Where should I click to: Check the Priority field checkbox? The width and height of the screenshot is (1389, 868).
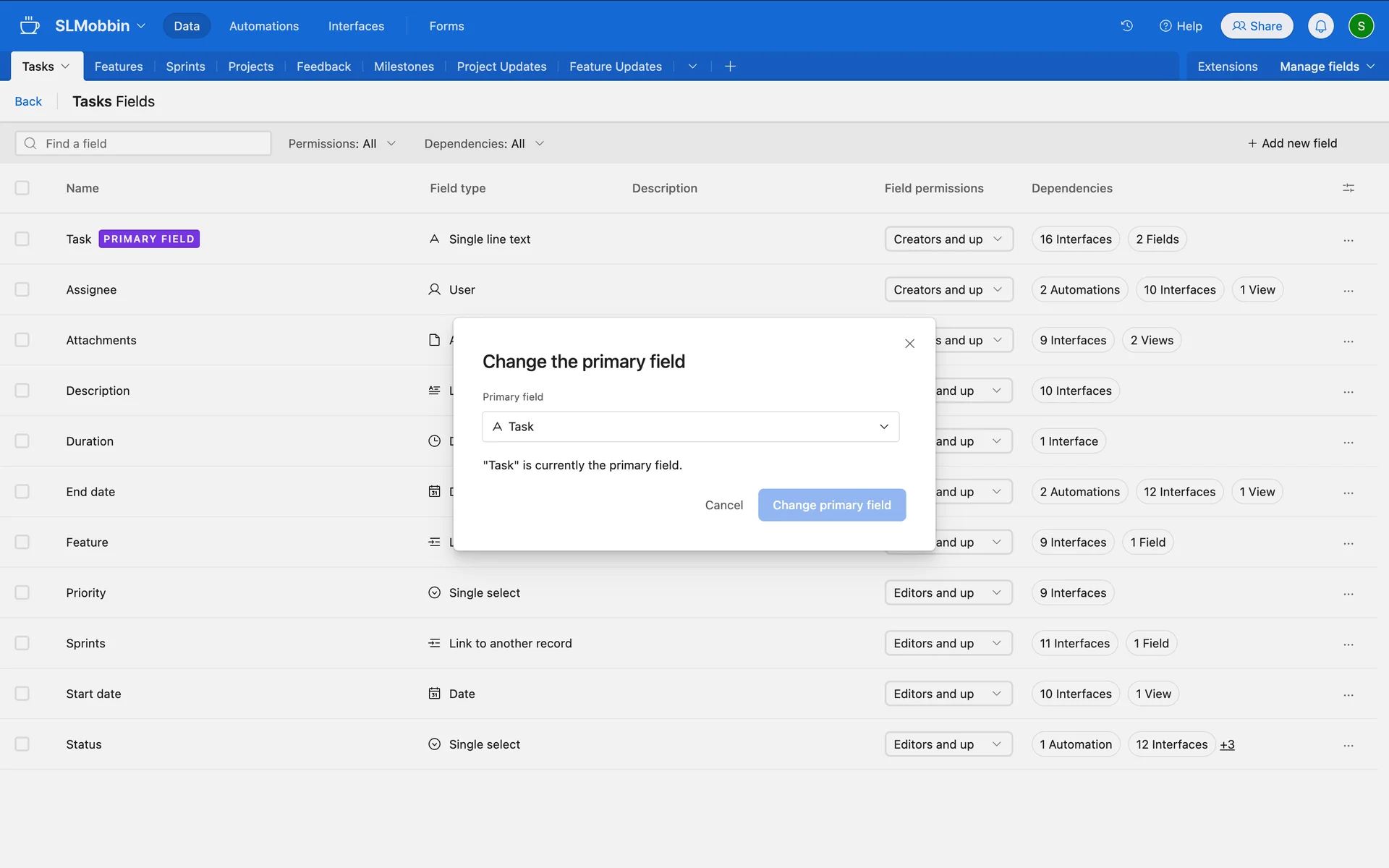click(x=22, y=592)
